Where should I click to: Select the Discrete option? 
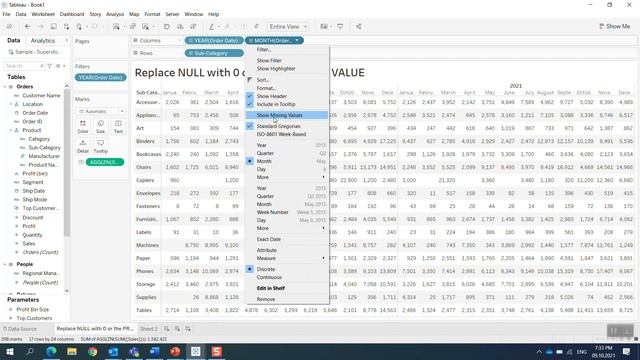[287, 269]
